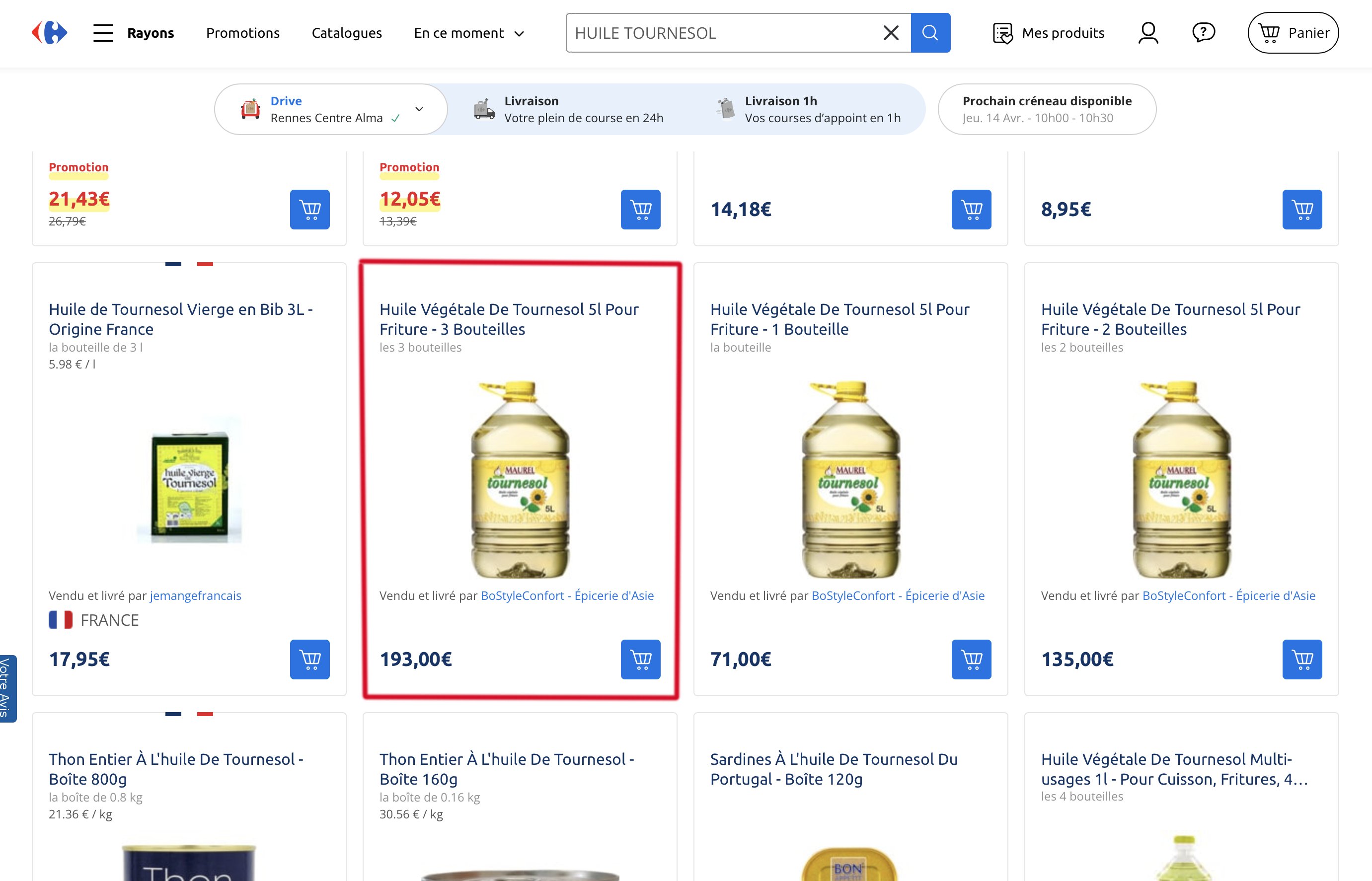Open Thon Entier Boîte 160g product title
Screen dimensions: 1372x881
coord(506,769)
